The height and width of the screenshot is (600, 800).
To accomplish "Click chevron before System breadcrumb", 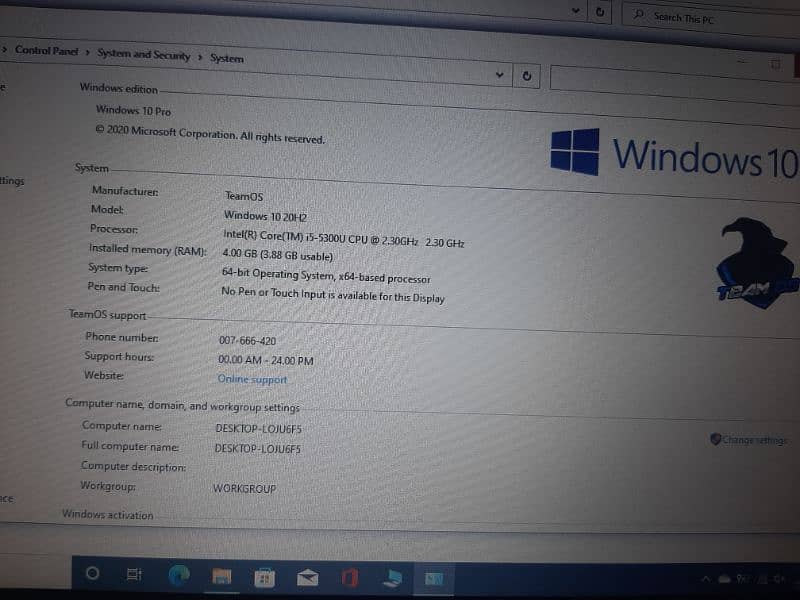I will click(200, 57).
